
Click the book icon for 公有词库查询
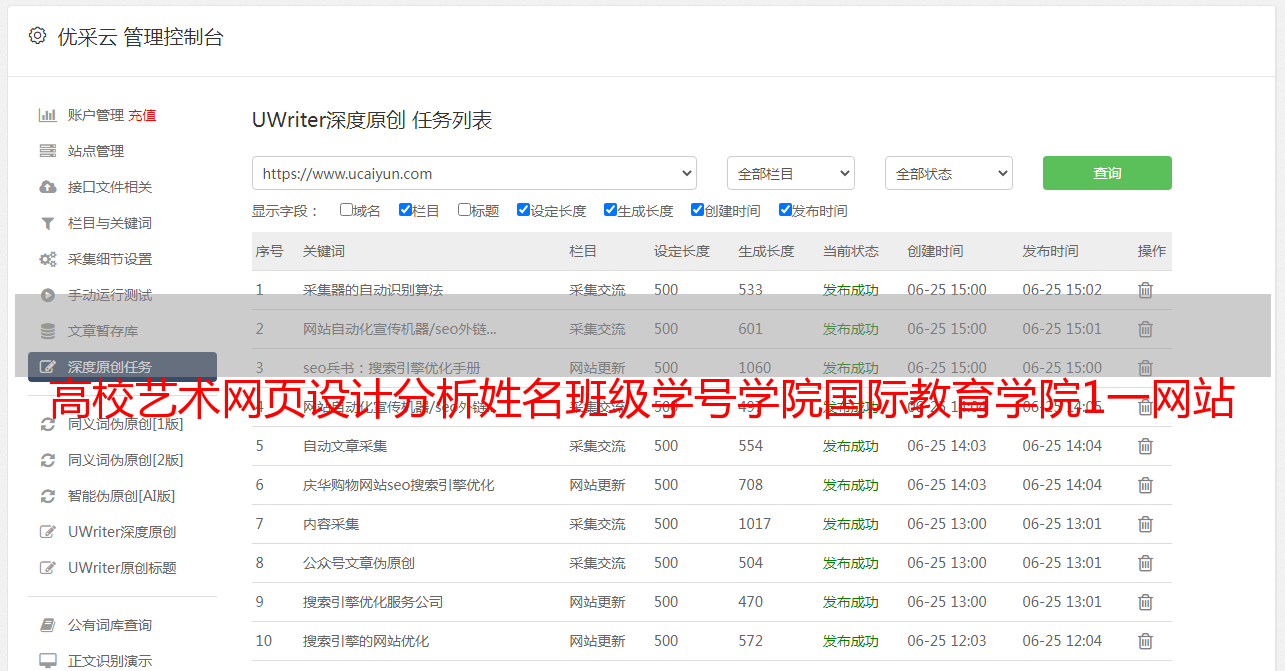tap(47, 625)
